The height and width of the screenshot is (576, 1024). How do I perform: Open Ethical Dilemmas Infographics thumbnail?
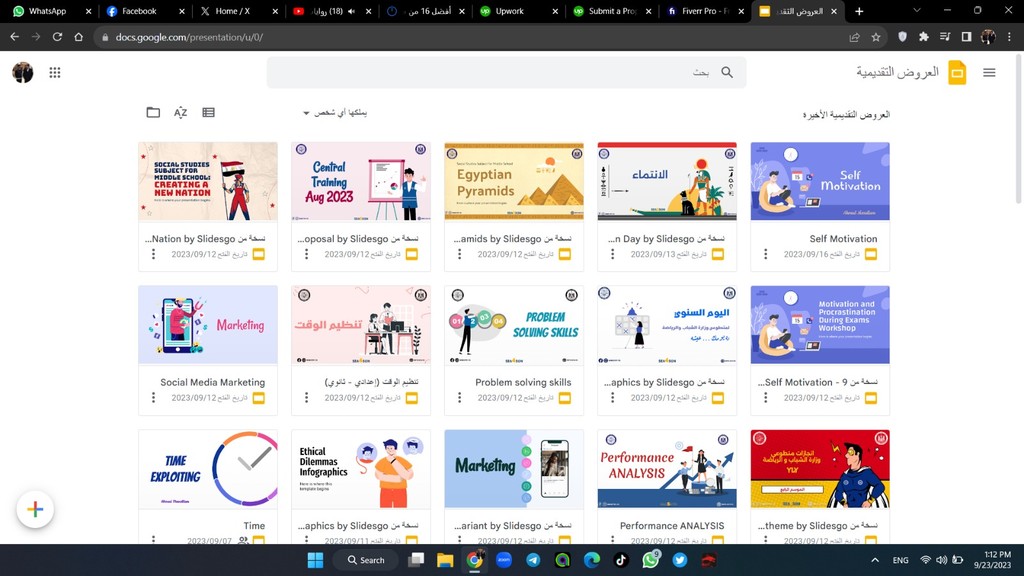point(360,468)
